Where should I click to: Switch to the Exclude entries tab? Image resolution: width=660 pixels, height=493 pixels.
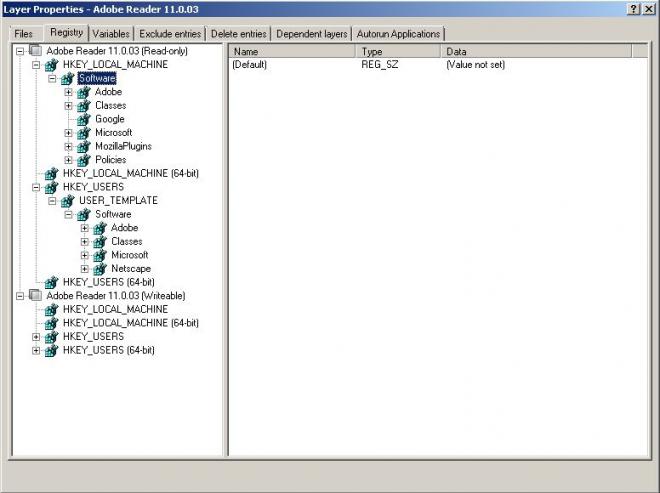(x=170, y=34)
